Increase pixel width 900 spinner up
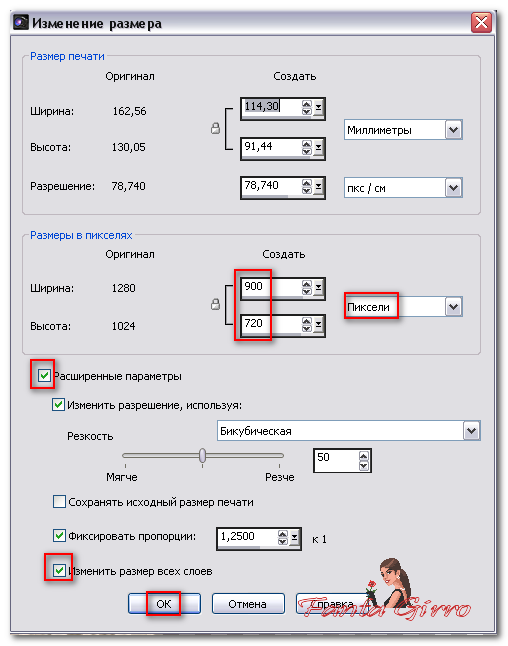The height and width of the screenshot is (646, 508). pos(307,284)
